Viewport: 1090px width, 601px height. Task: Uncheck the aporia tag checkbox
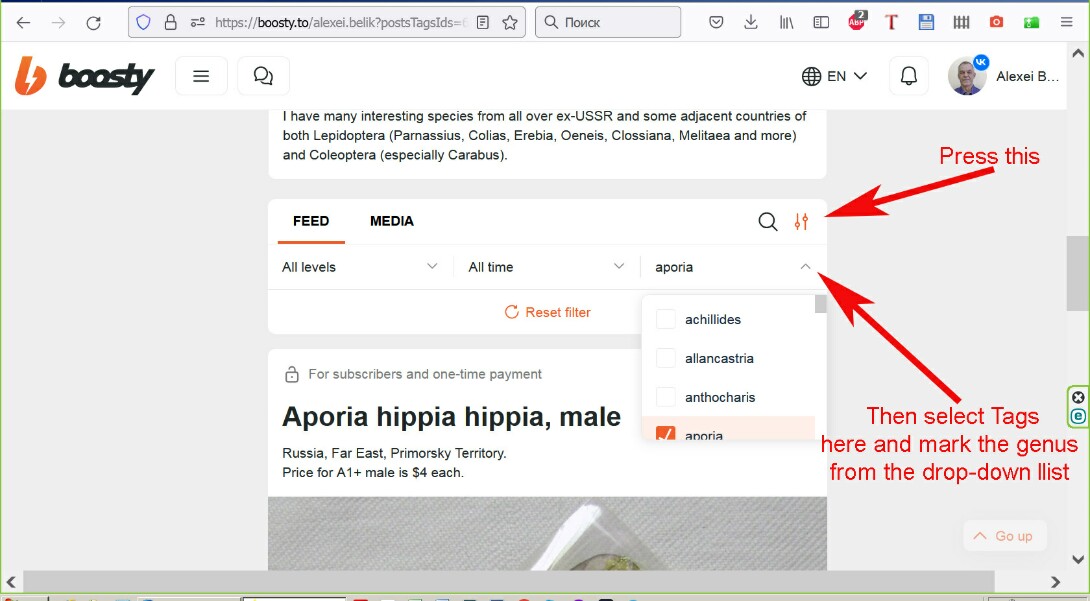[x=666, y=434]
